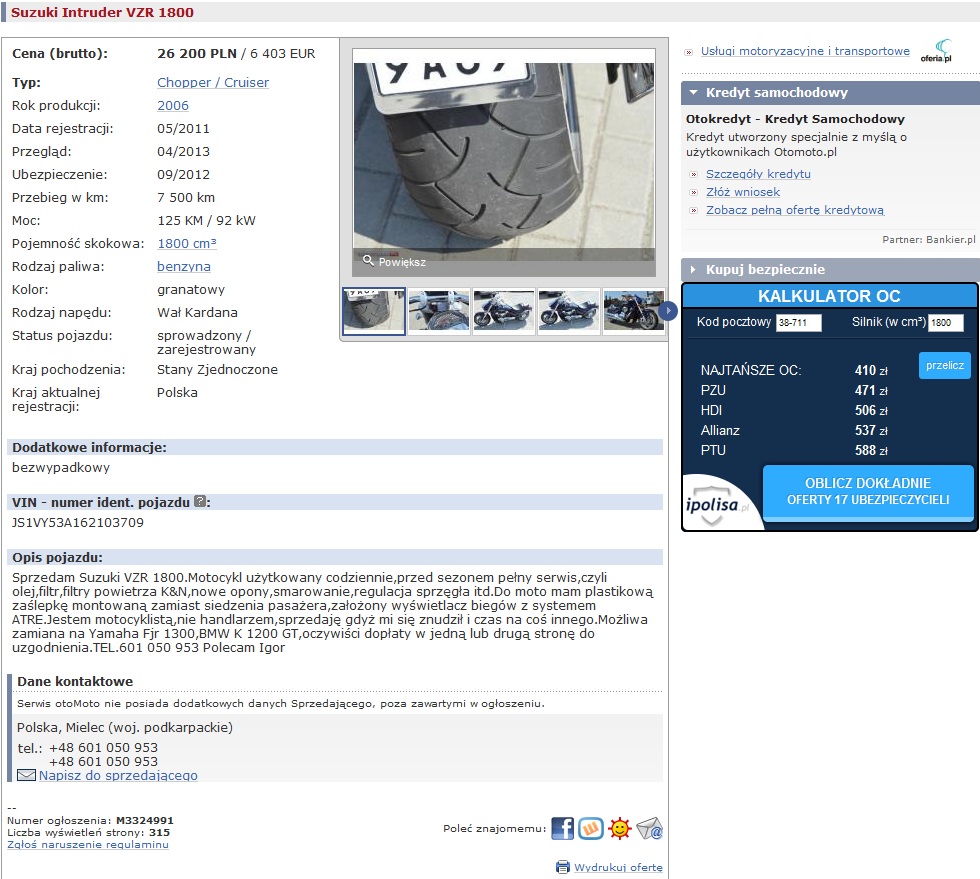Select the fourth gallery thumbnail
This screenshot has width=980, height=879.
(569, 311)
